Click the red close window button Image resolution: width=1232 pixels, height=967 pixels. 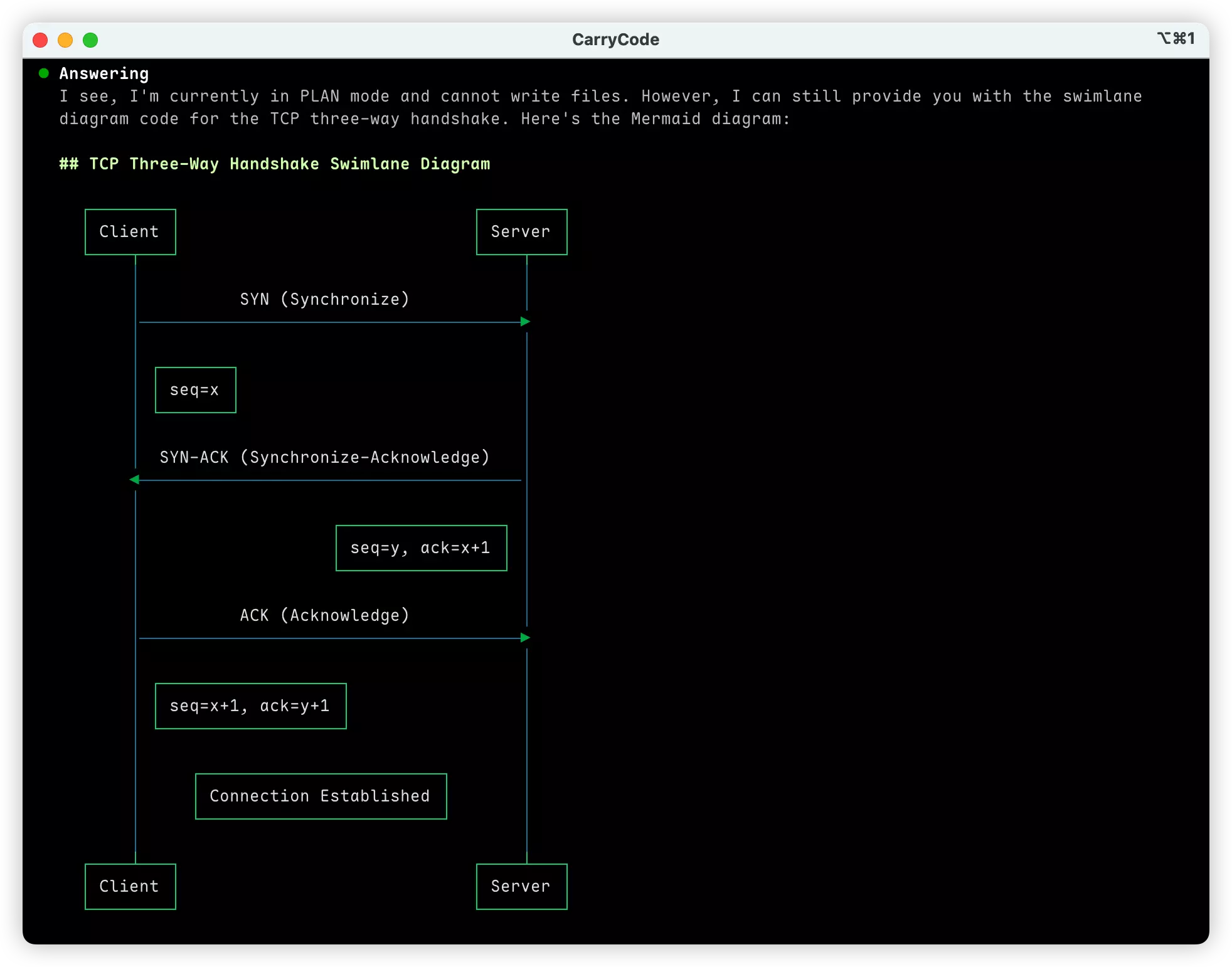[40, 40]
